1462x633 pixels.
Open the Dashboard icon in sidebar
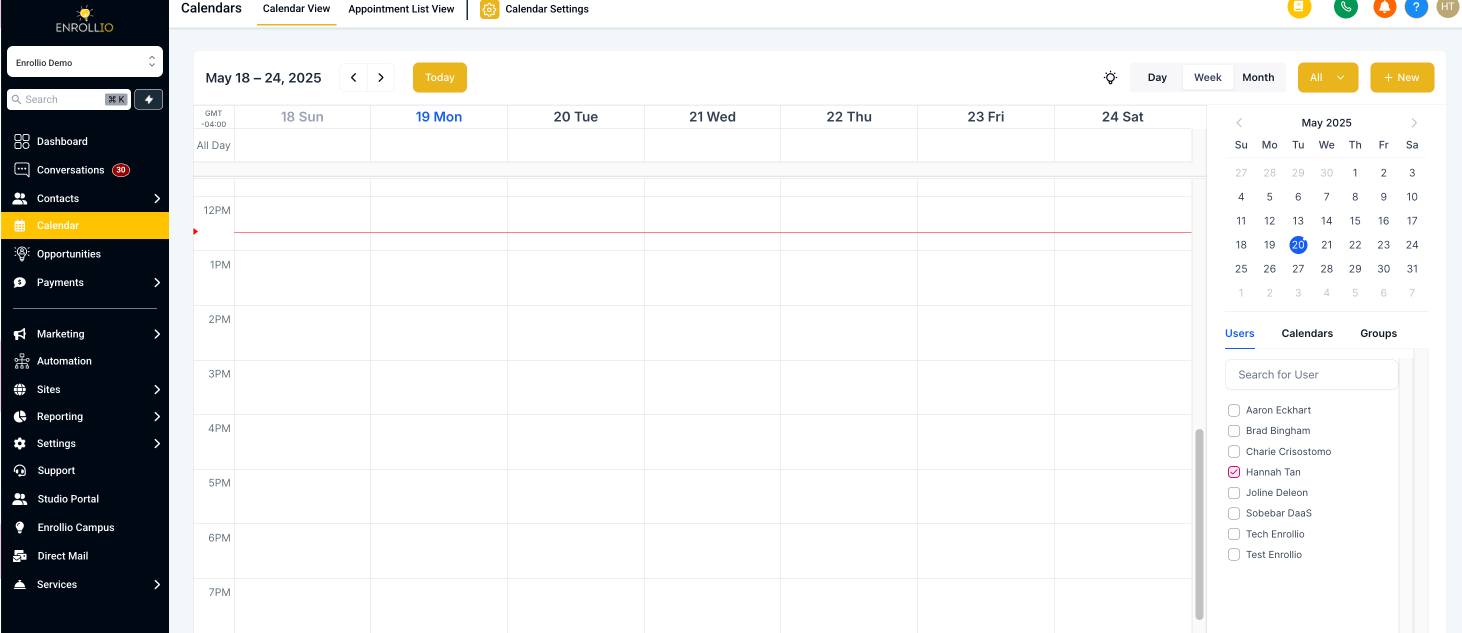coord(21,141)
